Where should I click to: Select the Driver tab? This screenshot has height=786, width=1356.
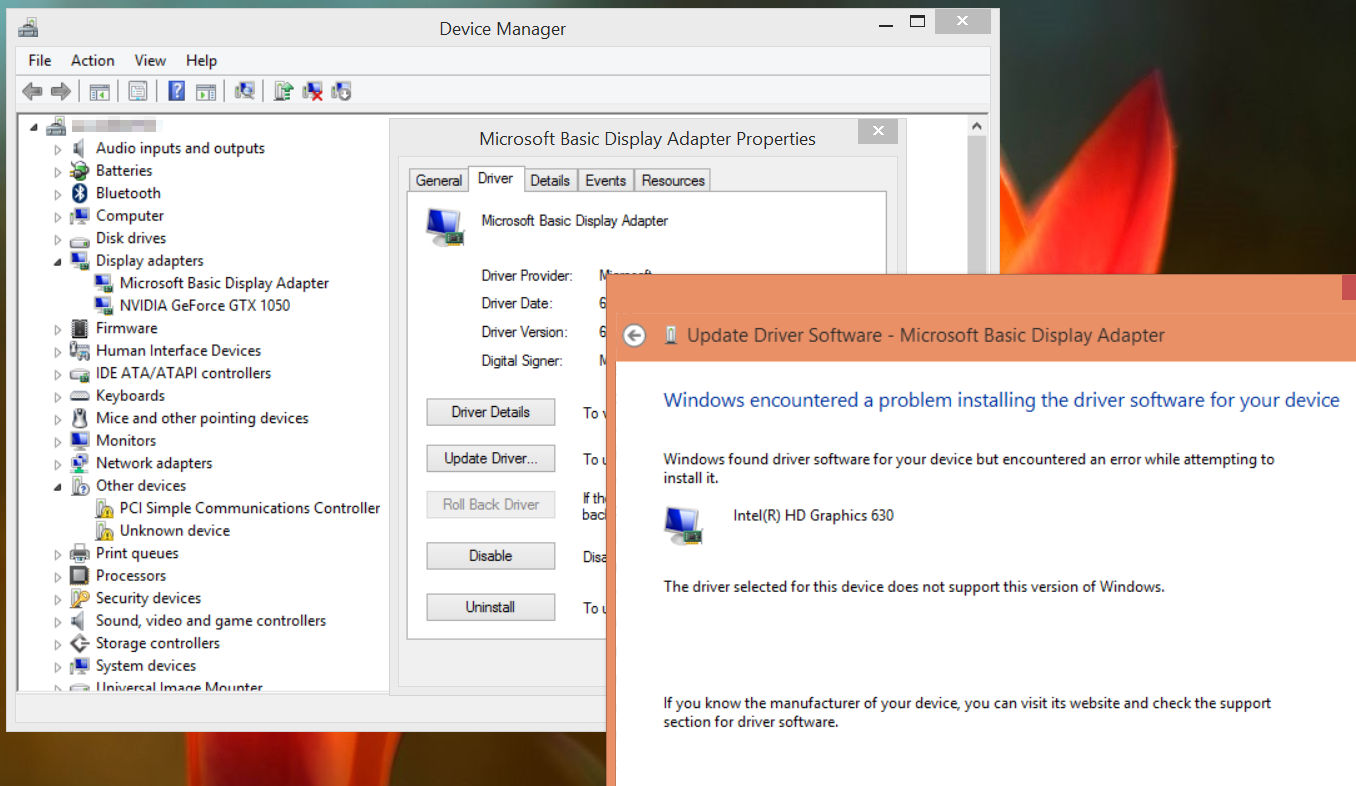pos(495,178)
